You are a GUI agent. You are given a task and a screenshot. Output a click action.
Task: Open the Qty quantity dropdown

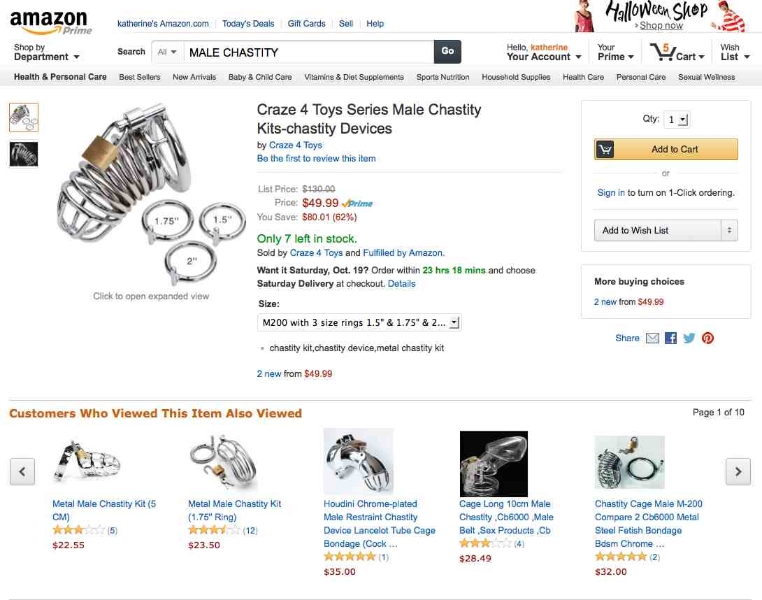(678, 119)
